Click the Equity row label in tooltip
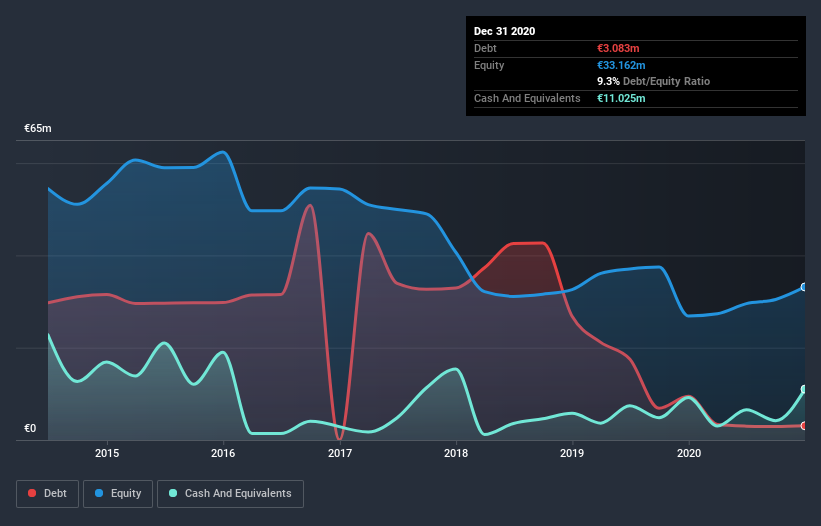The height and width of the screenshot is (526, 821). point(489,65)
